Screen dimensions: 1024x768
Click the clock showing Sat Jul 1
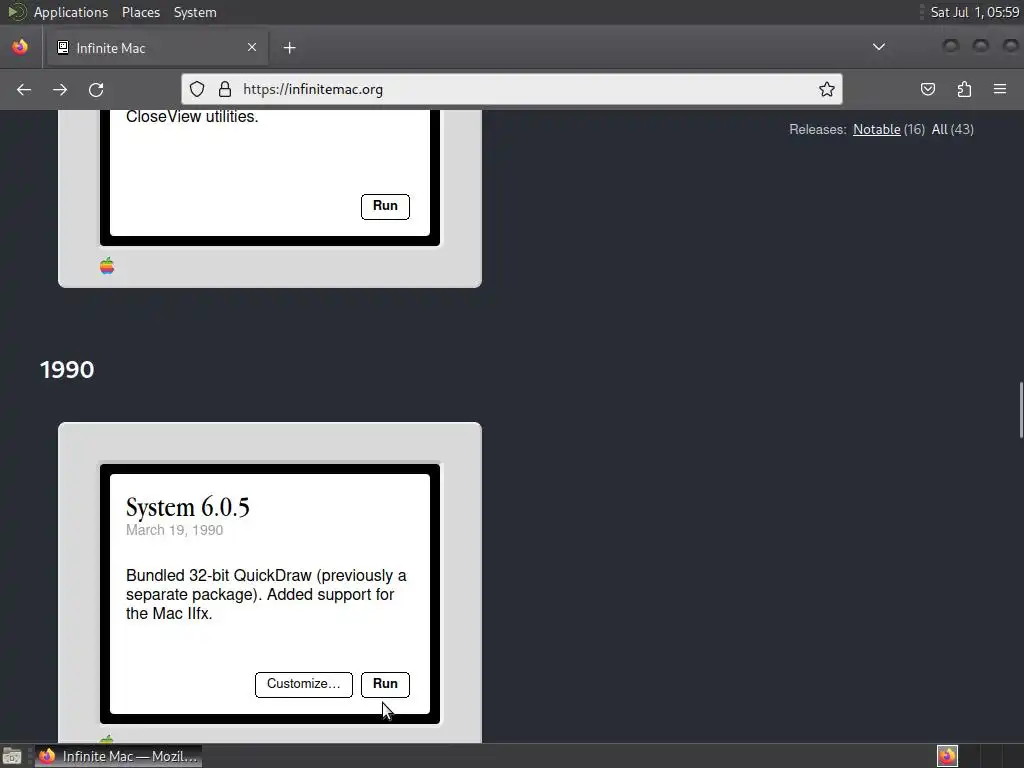click(x=974, y=12)
